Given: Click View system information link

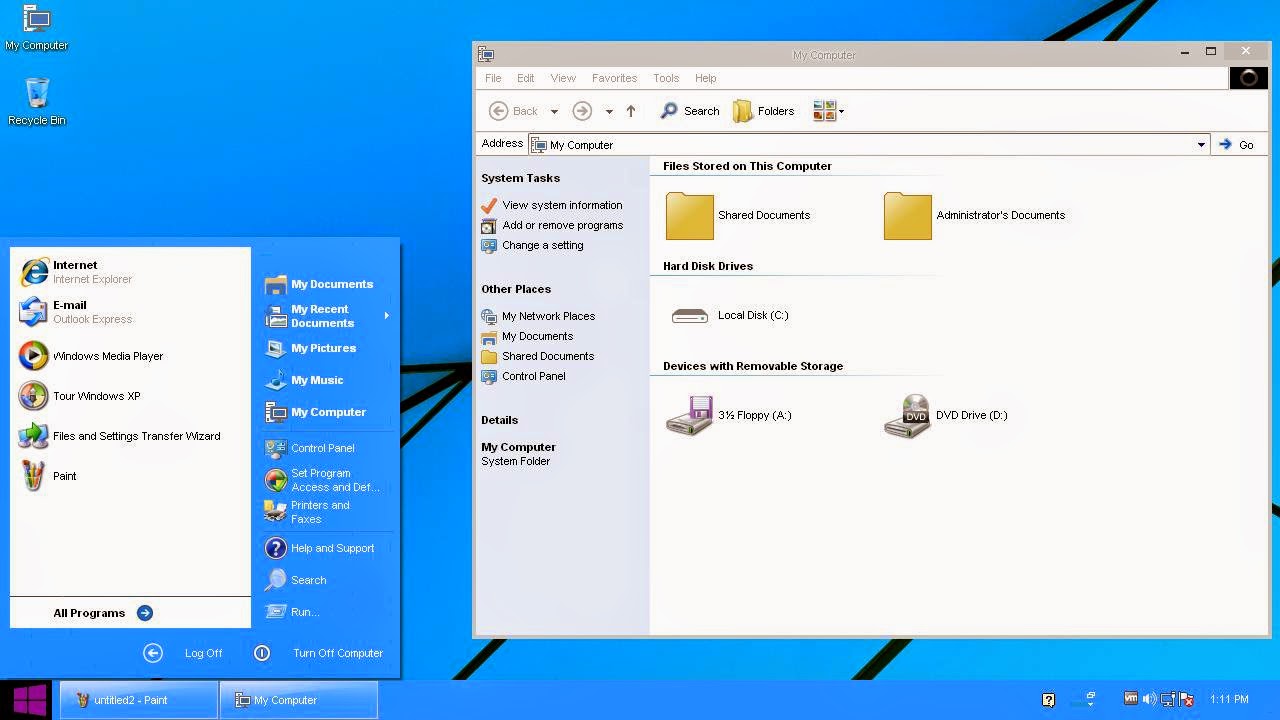Looking at the screenshot, I should tap(552, 205).
